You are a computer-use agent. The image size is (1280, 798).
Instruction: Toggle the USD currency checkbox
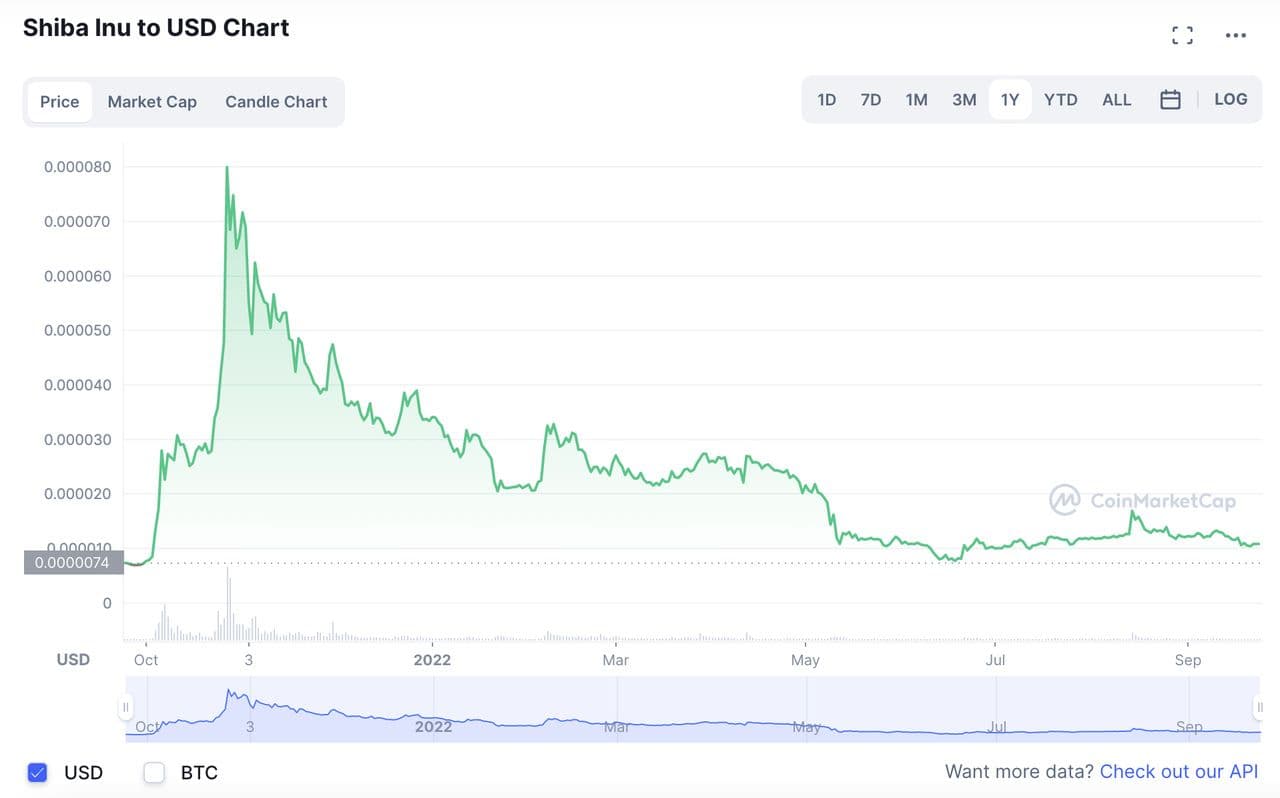coord(38,772)
